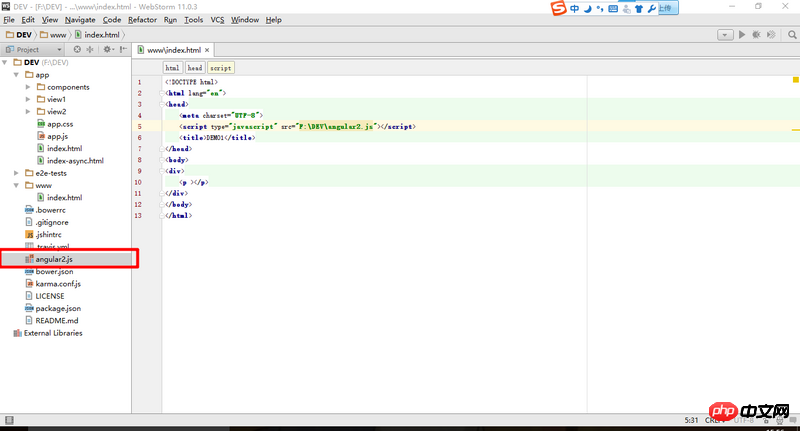Click the Sogou user account icon
Image resolution: width=800 pixels, height=431 pixels.
click(x=626, y=9)
